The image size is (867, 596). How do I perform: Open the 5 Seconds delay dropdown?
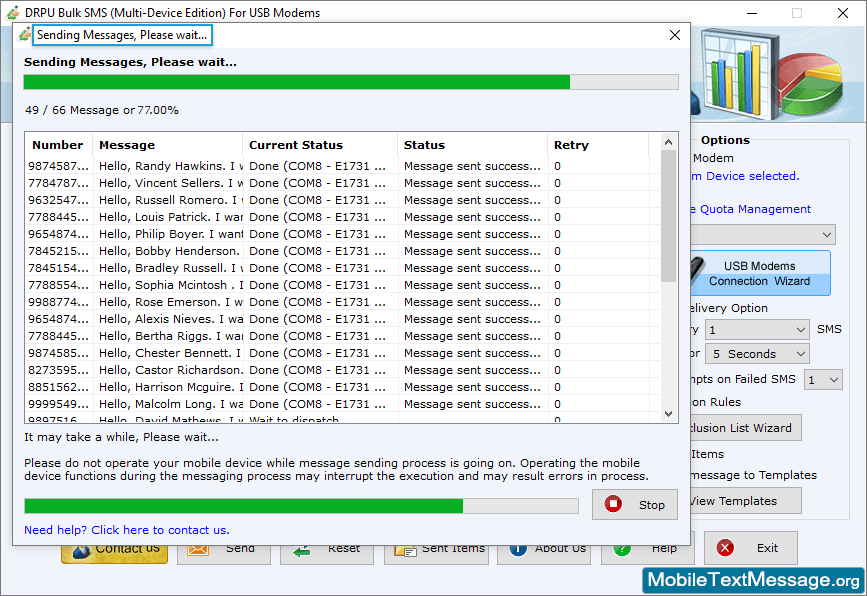point(758,354)
